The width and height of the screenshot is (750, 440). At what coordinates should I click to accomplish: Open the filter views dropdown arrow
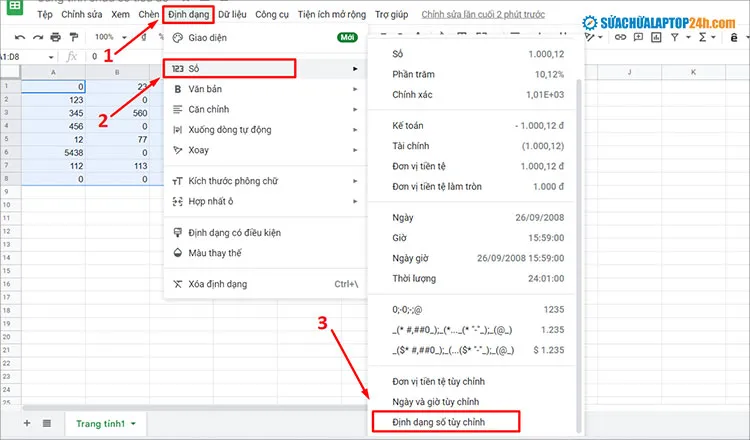[x=689, y=37]
